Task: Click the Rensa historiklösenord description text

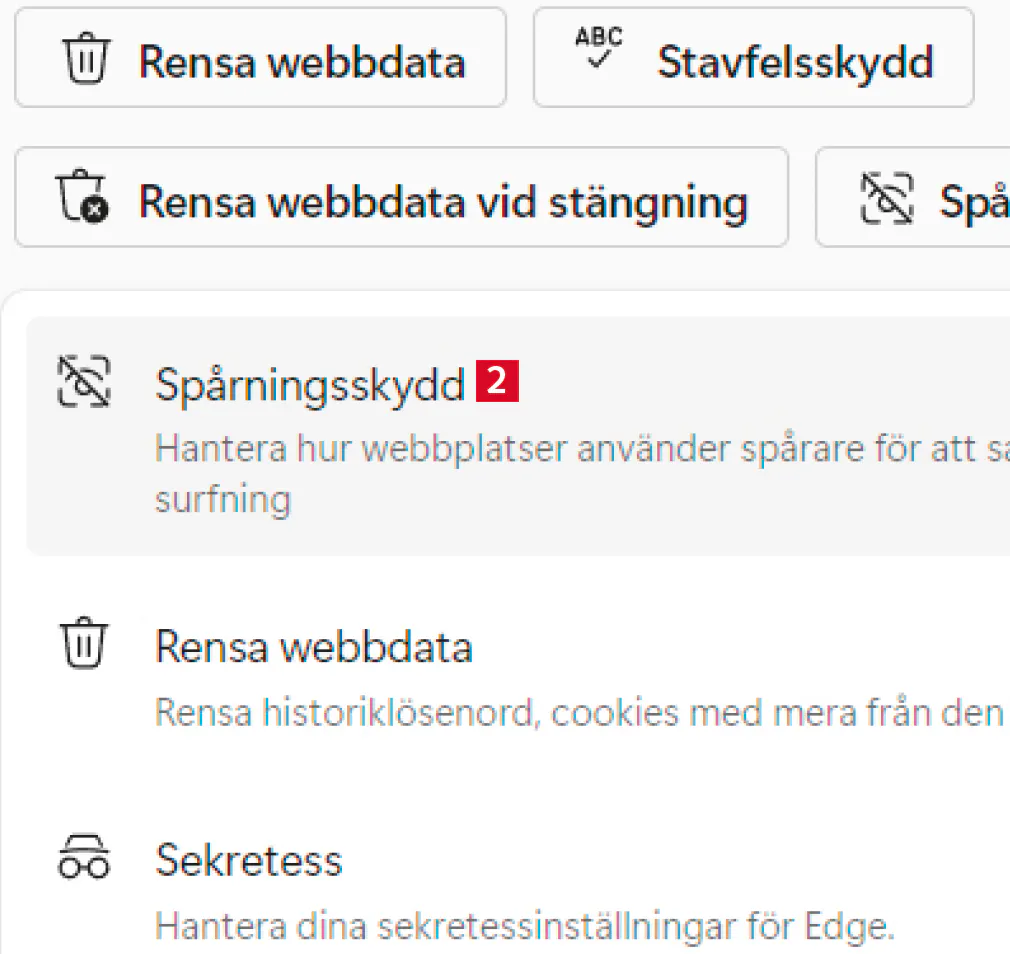Action: (x=579, y=712)
